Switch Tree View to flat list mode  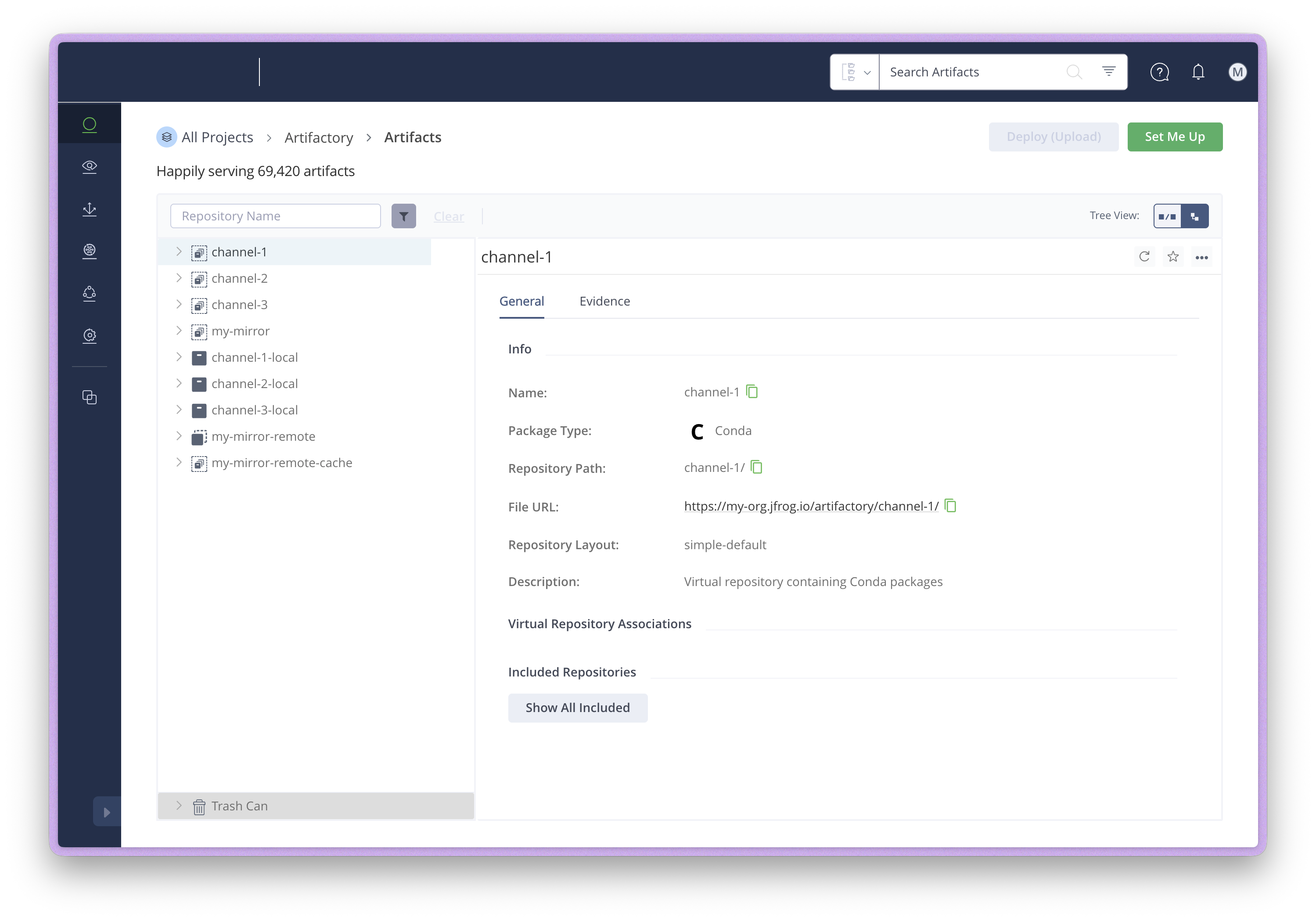(x=1167, y=216)
